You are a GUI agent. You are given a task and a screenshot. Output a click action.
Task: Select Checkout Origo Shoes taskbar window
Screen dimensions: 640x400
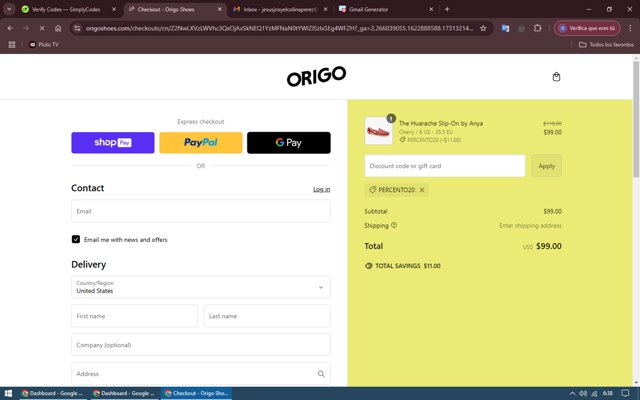(x=197, y=393)
